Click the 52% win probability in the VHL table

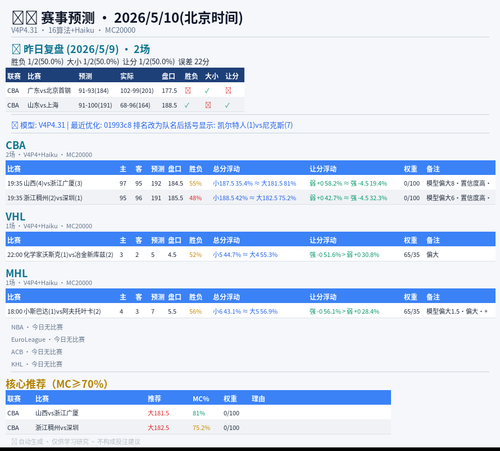pos(195,255)
